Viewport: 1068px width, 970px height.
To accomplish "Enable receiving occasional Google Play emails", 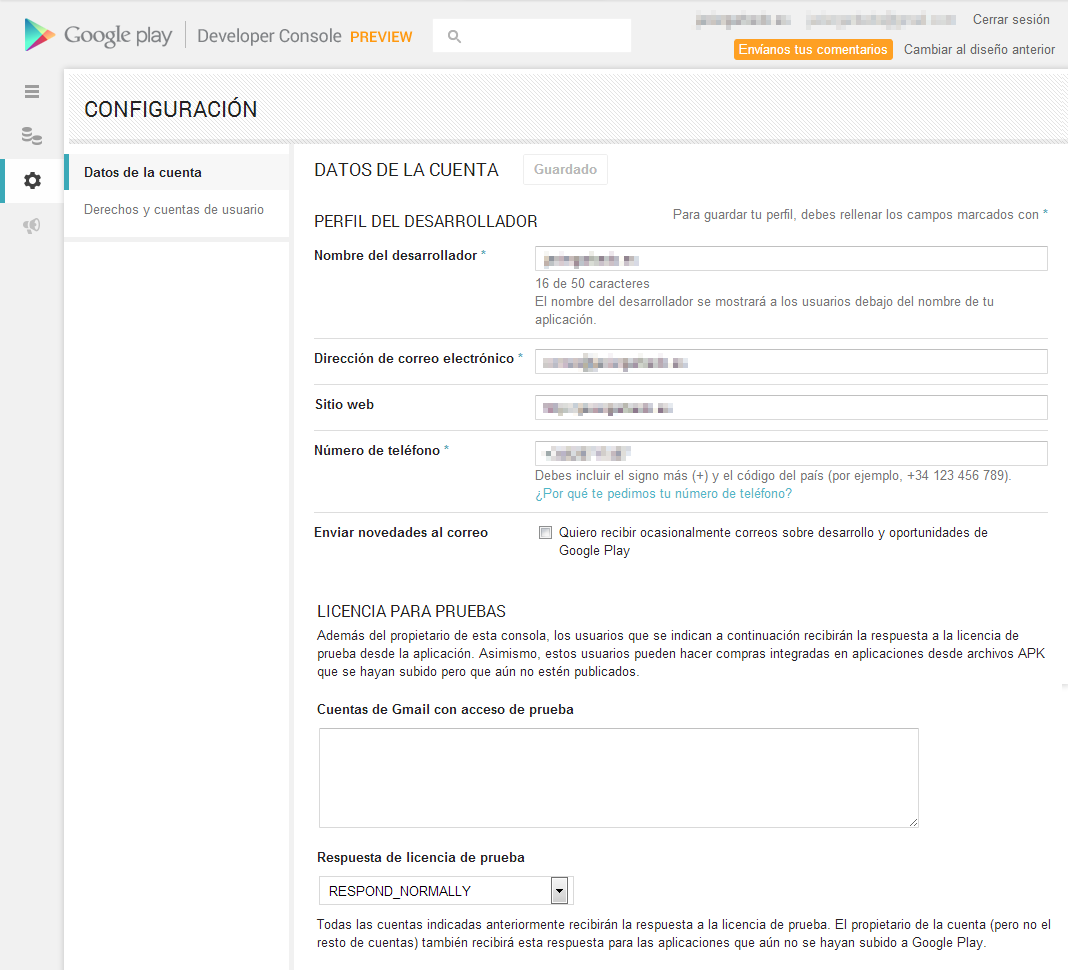I will 545,533.
